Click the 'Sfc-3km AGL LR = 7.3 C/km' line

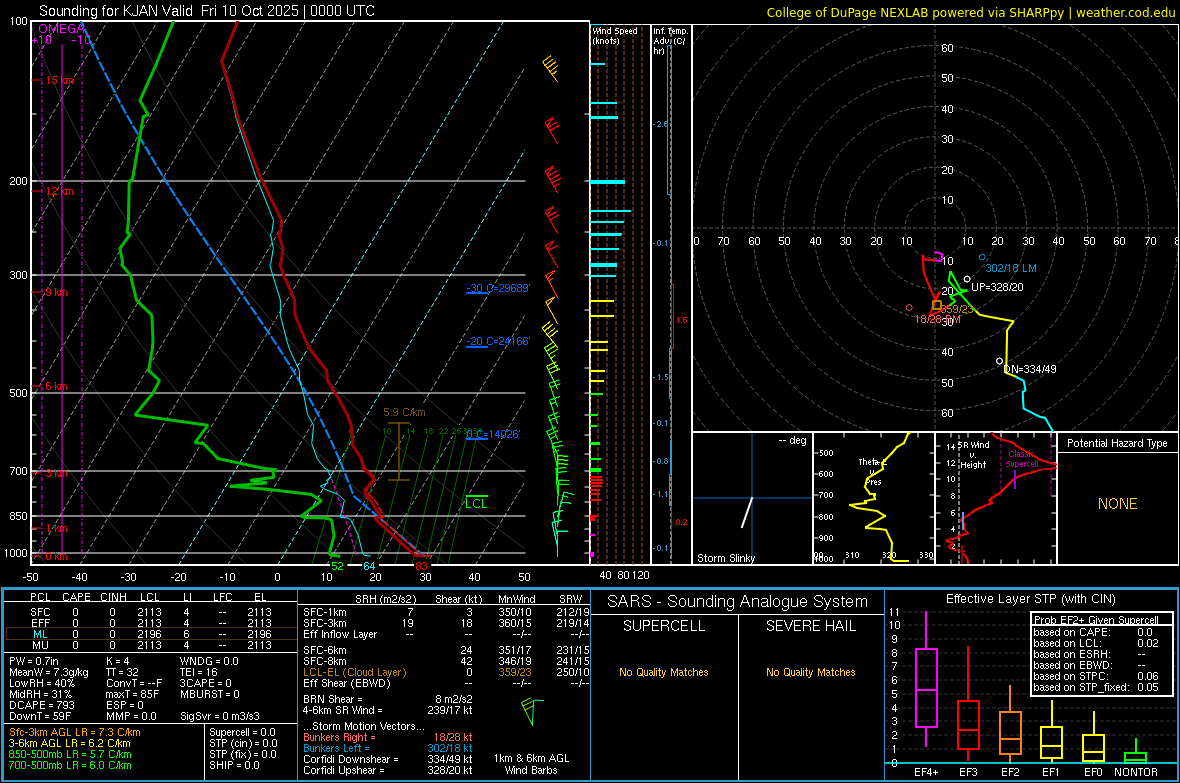pos(75,732)
